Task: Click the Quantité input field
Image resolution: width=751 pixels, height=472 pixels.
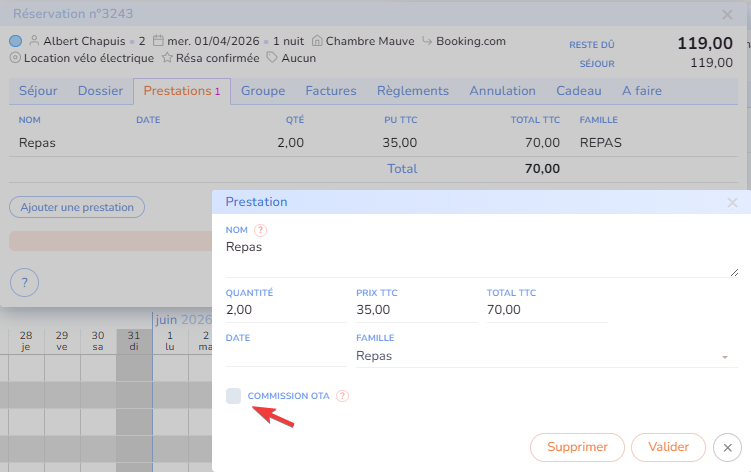Action: pyautogui.click(x=286, y=310)
